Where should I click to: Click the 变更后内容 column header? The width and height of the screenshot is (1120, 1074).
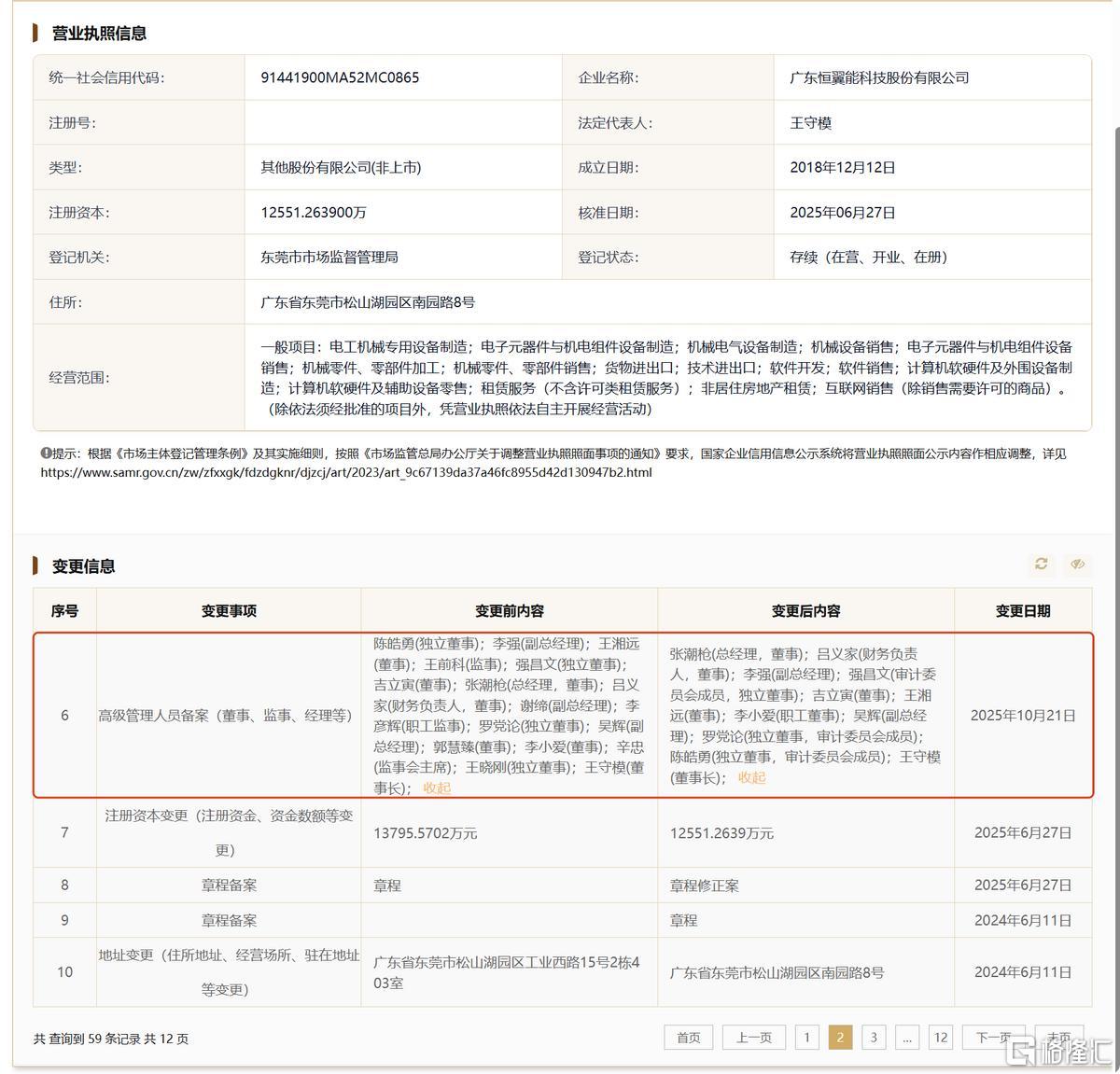pyautogui.click(x=805, y=610)
